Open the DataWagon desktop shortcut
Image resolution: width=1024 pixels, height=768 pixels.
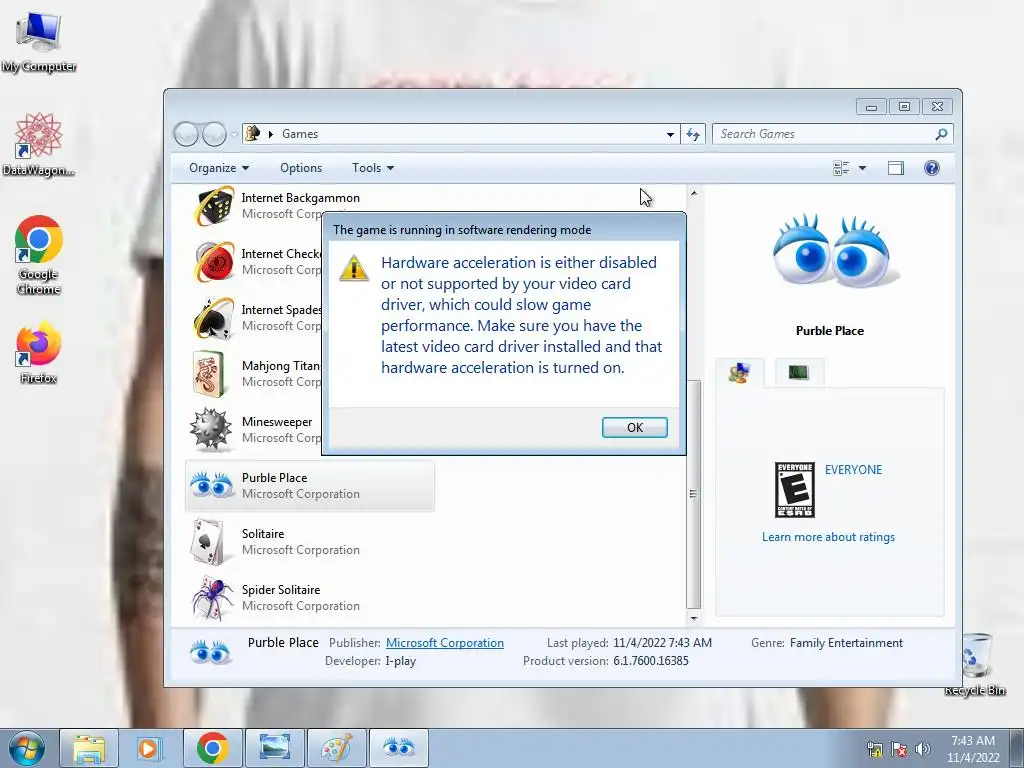(39, 144)
